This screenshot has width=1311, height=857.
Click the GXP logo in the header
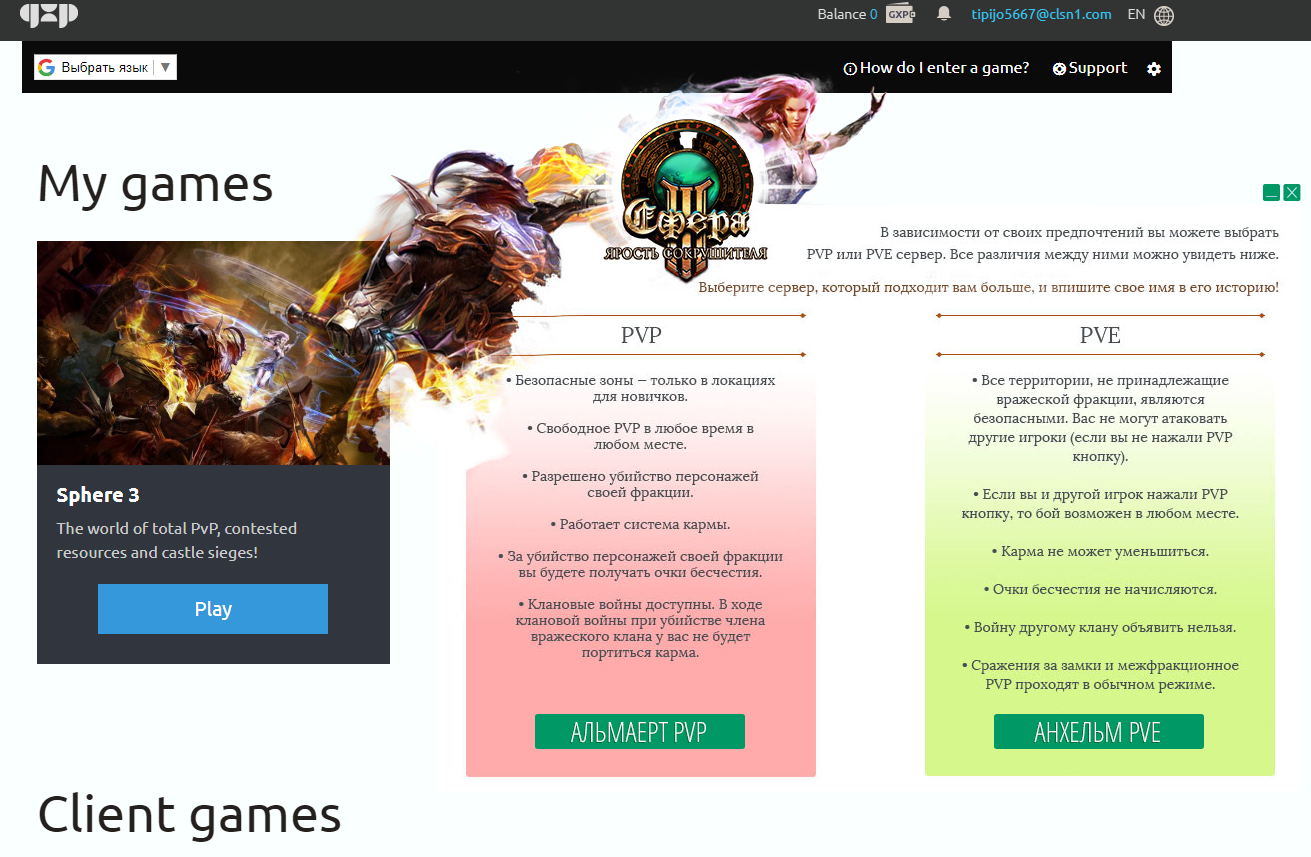(x=49, y=14)
